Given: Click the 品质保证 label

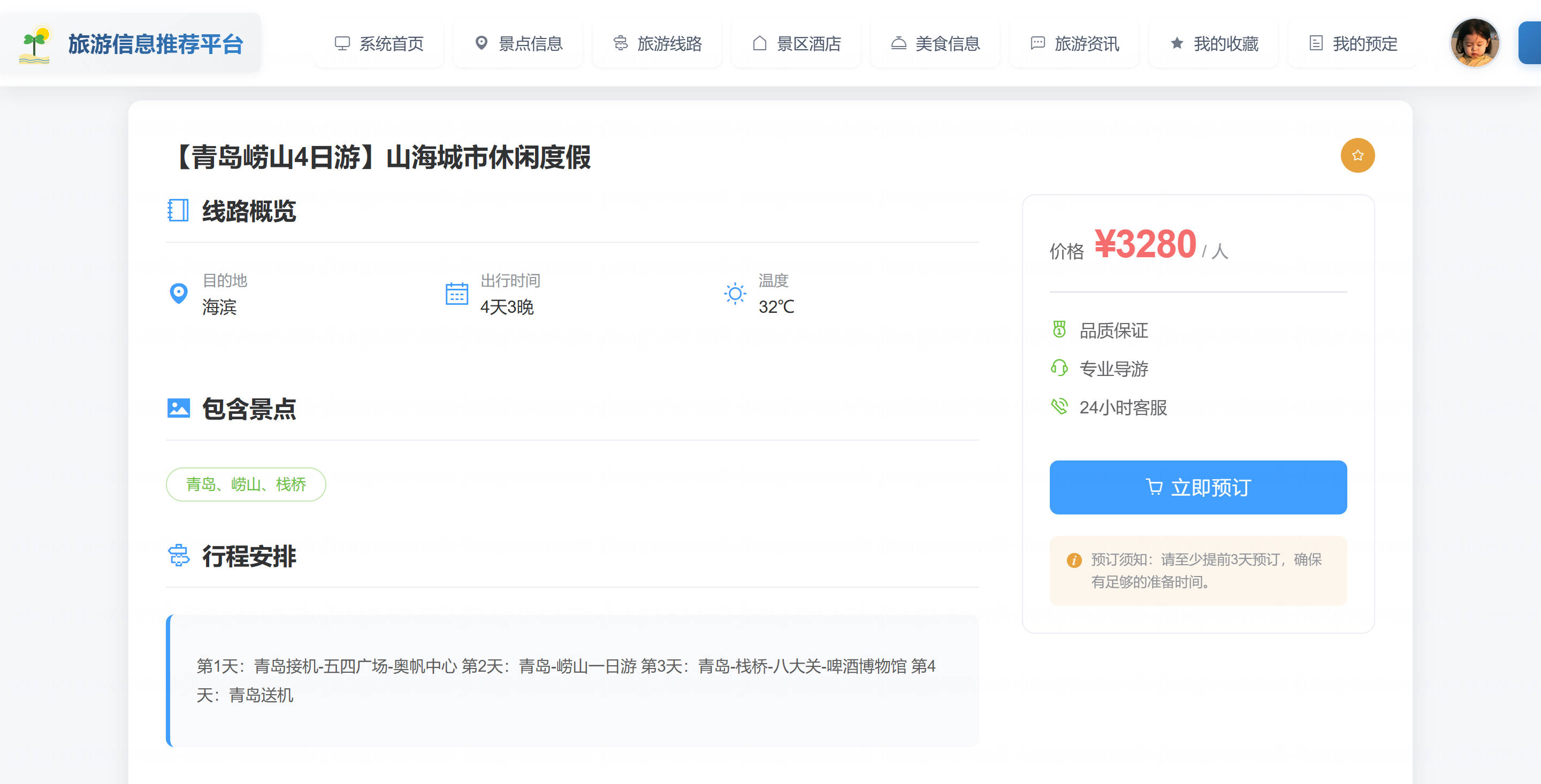Looking at the screenshot, I should [1114, 330].
